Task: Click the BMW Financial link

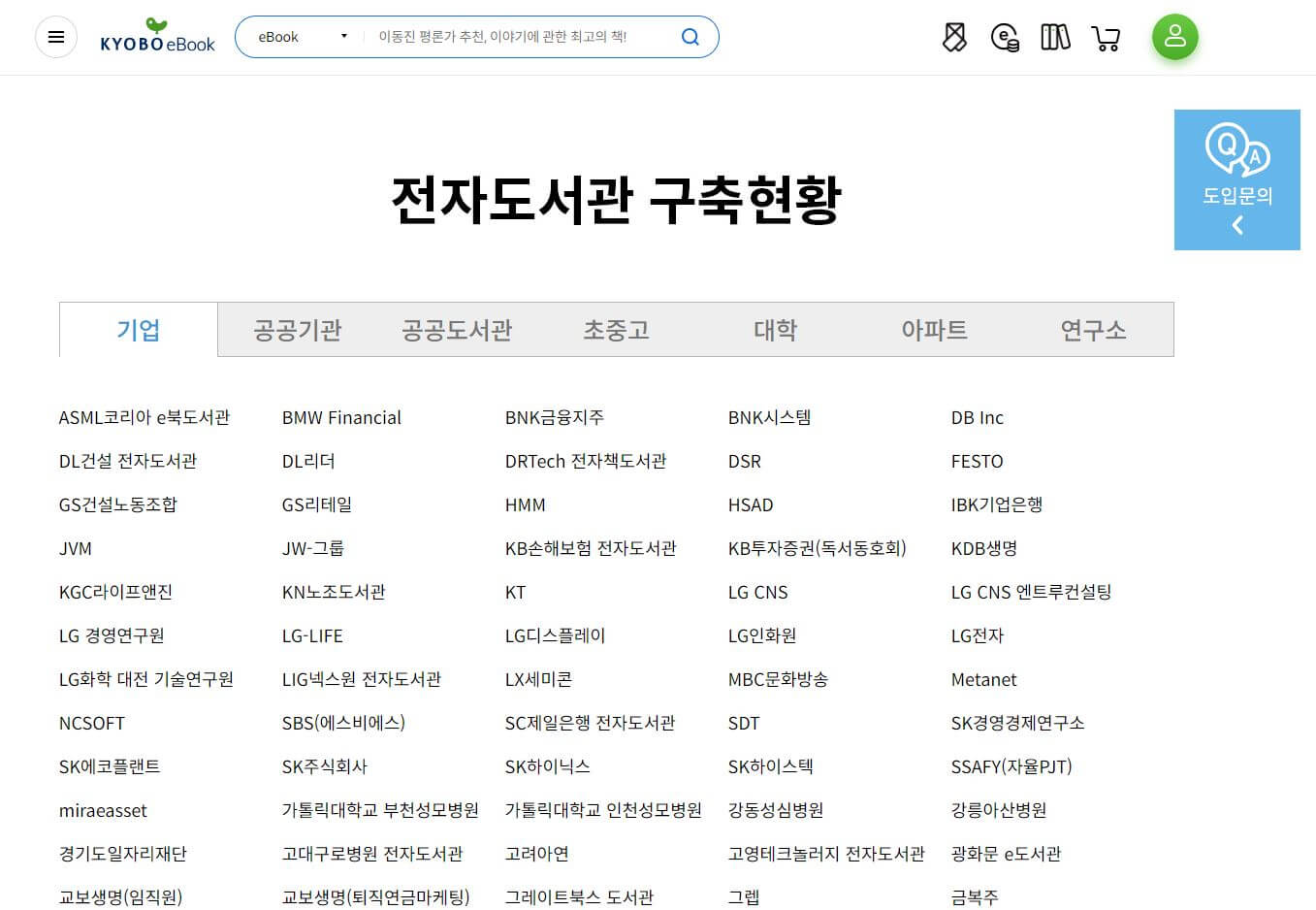Action: tap(341, 417)
